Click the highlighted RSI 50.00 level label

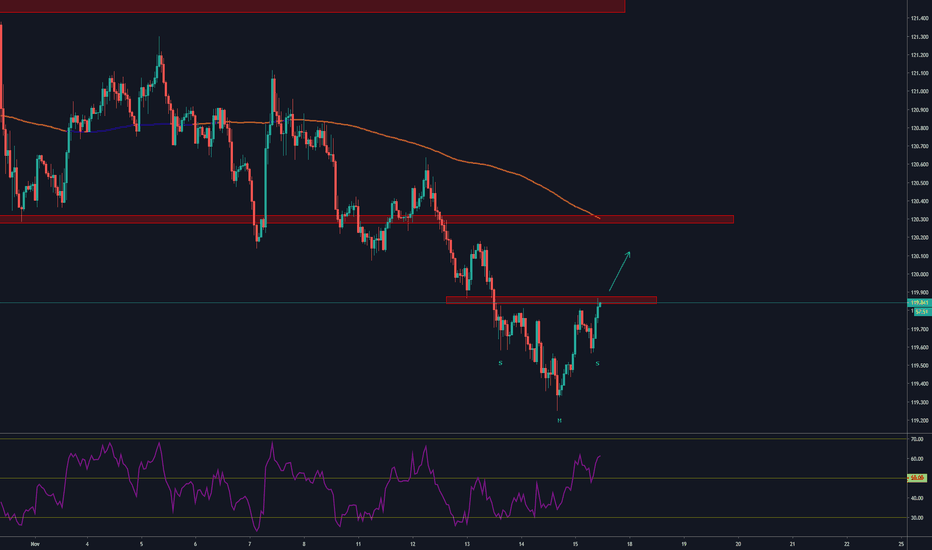coord(917,478)
